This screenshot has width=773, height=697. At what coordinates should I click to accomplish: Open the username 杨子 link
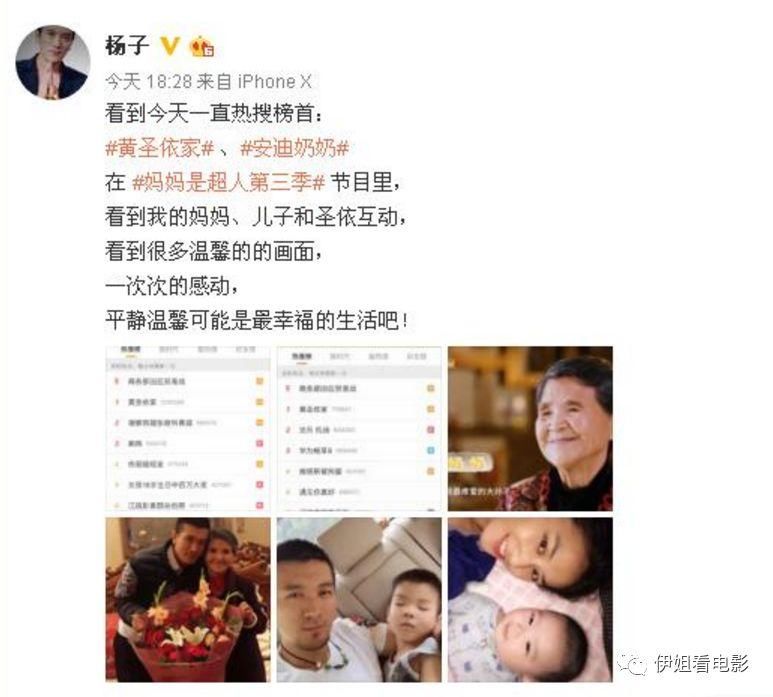tap(127, 46)
